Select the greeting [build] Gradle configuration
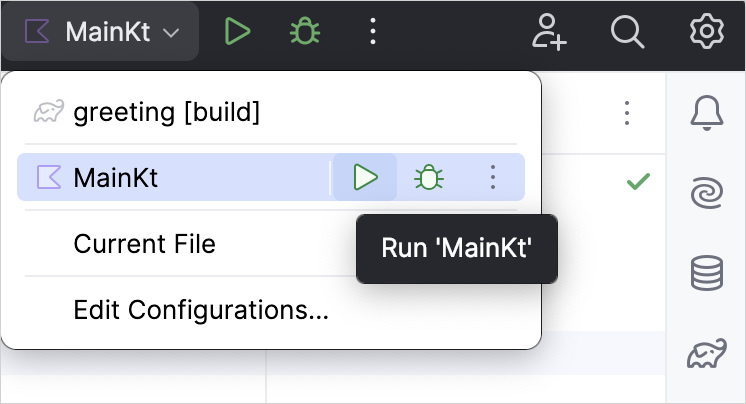The height and width of the screenshot is (404, 746). pos(271,113)
